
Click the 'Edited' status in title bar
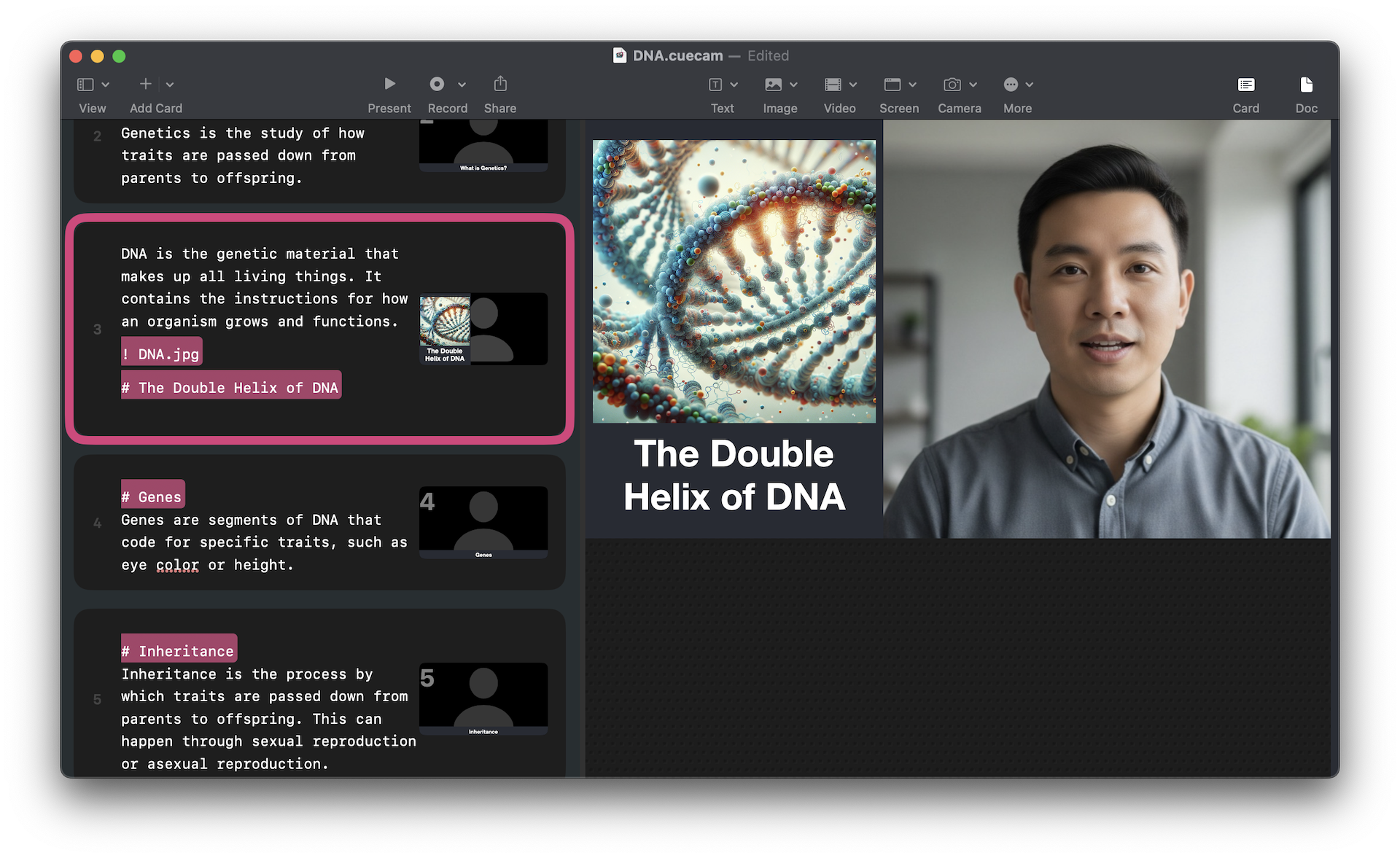tap(768, 55)
